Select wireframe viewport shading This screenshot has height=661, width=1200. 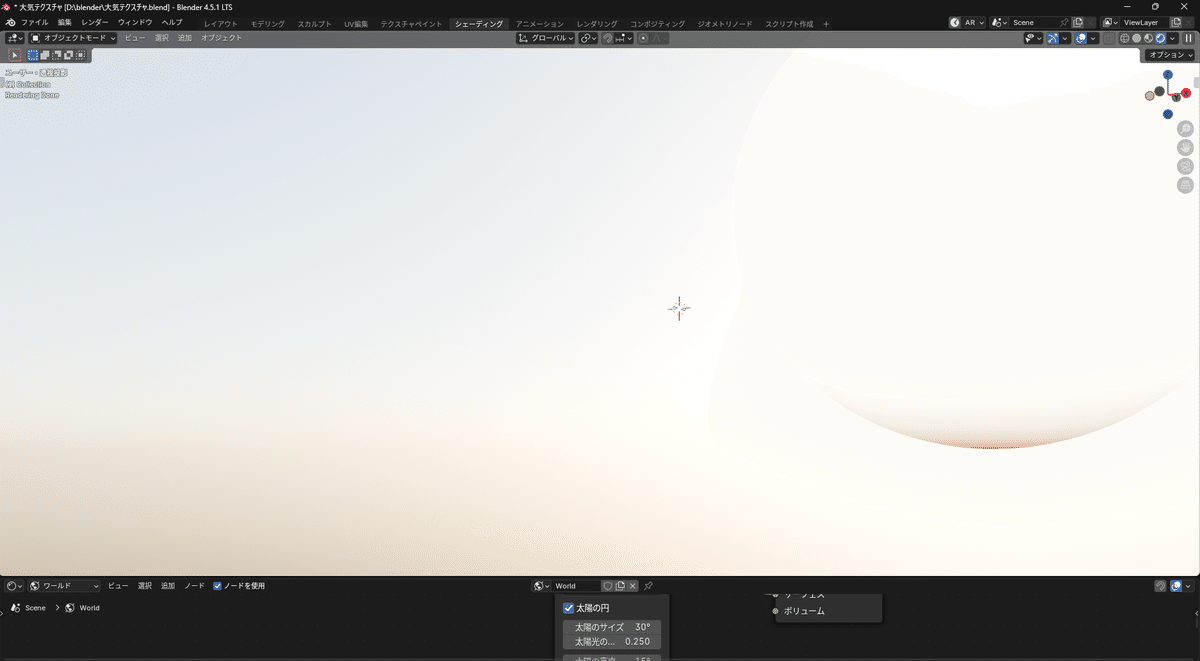[1125, 38]
